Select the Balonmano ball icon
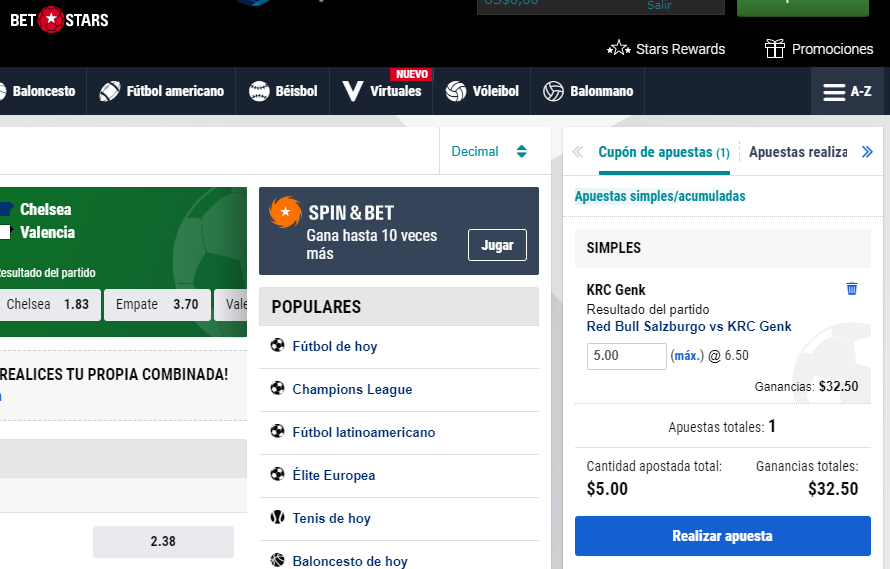 pyautogui.click(x=553, y=91)
